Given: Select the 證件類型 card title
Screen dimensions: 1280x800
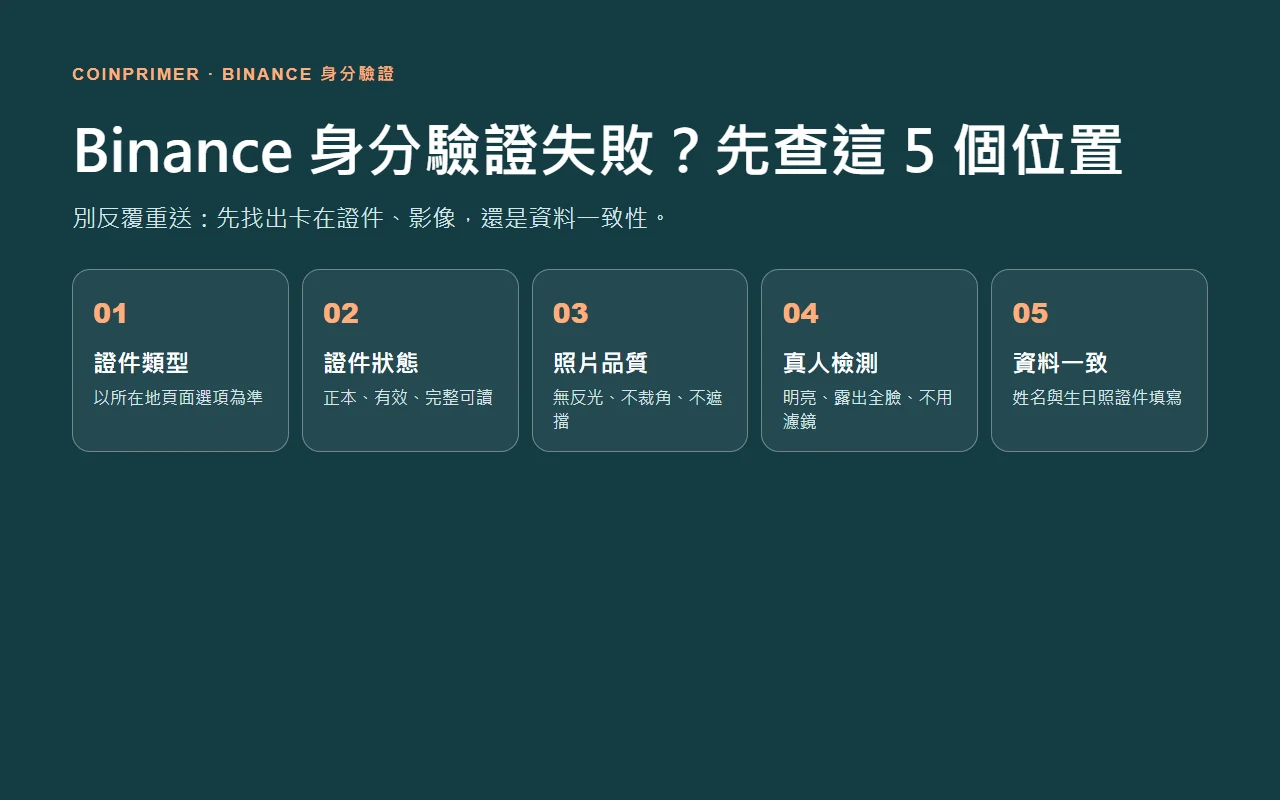Looking at the screenshot, I should pos(141,363).
